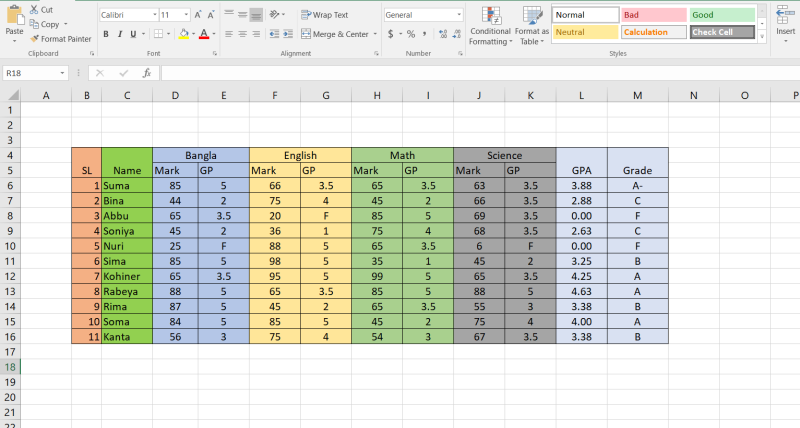Open the General number format dropdown
This screenshot has width=800, height=428.
coord(459,15)
